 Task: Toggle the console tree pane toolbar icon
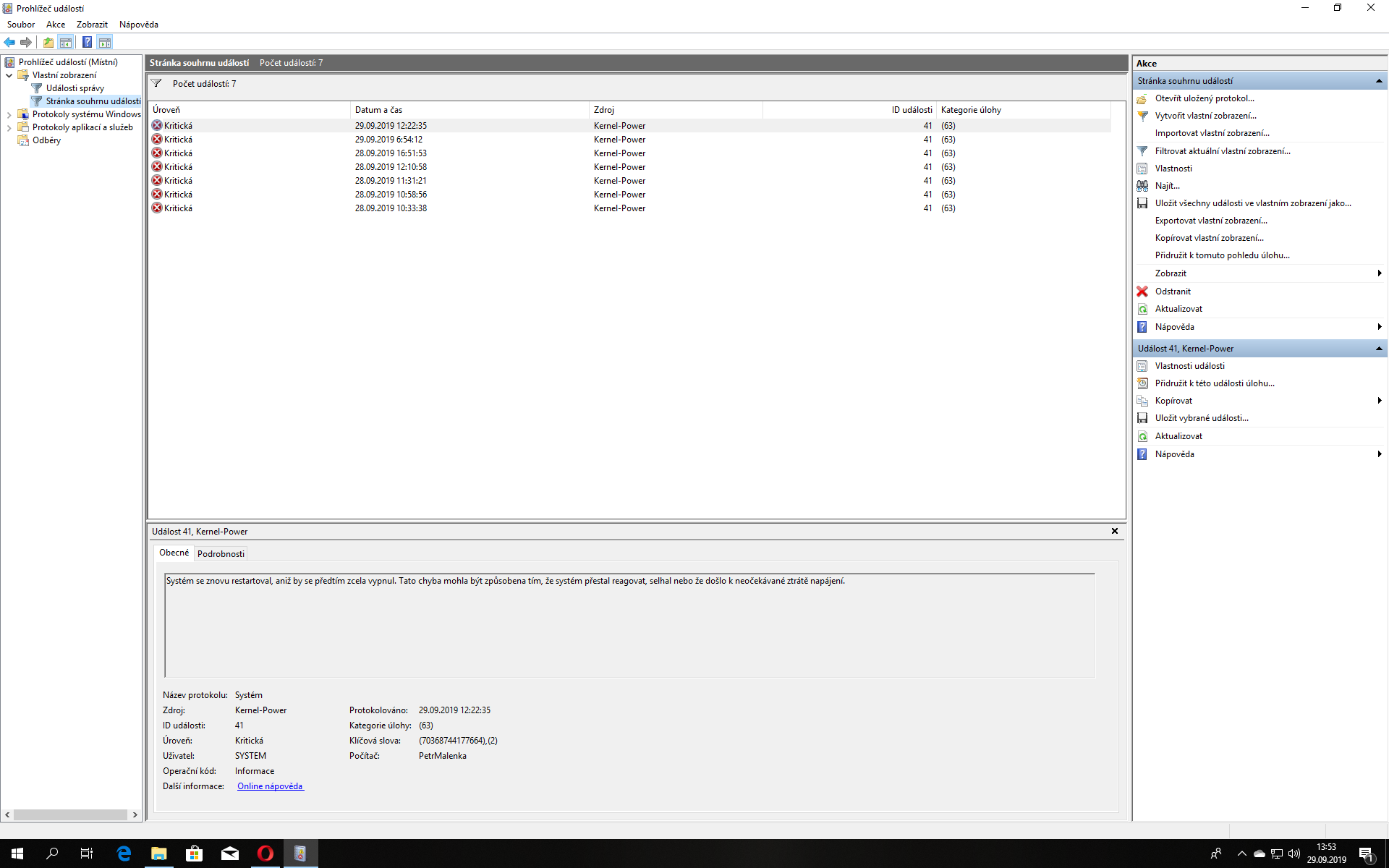66,42
